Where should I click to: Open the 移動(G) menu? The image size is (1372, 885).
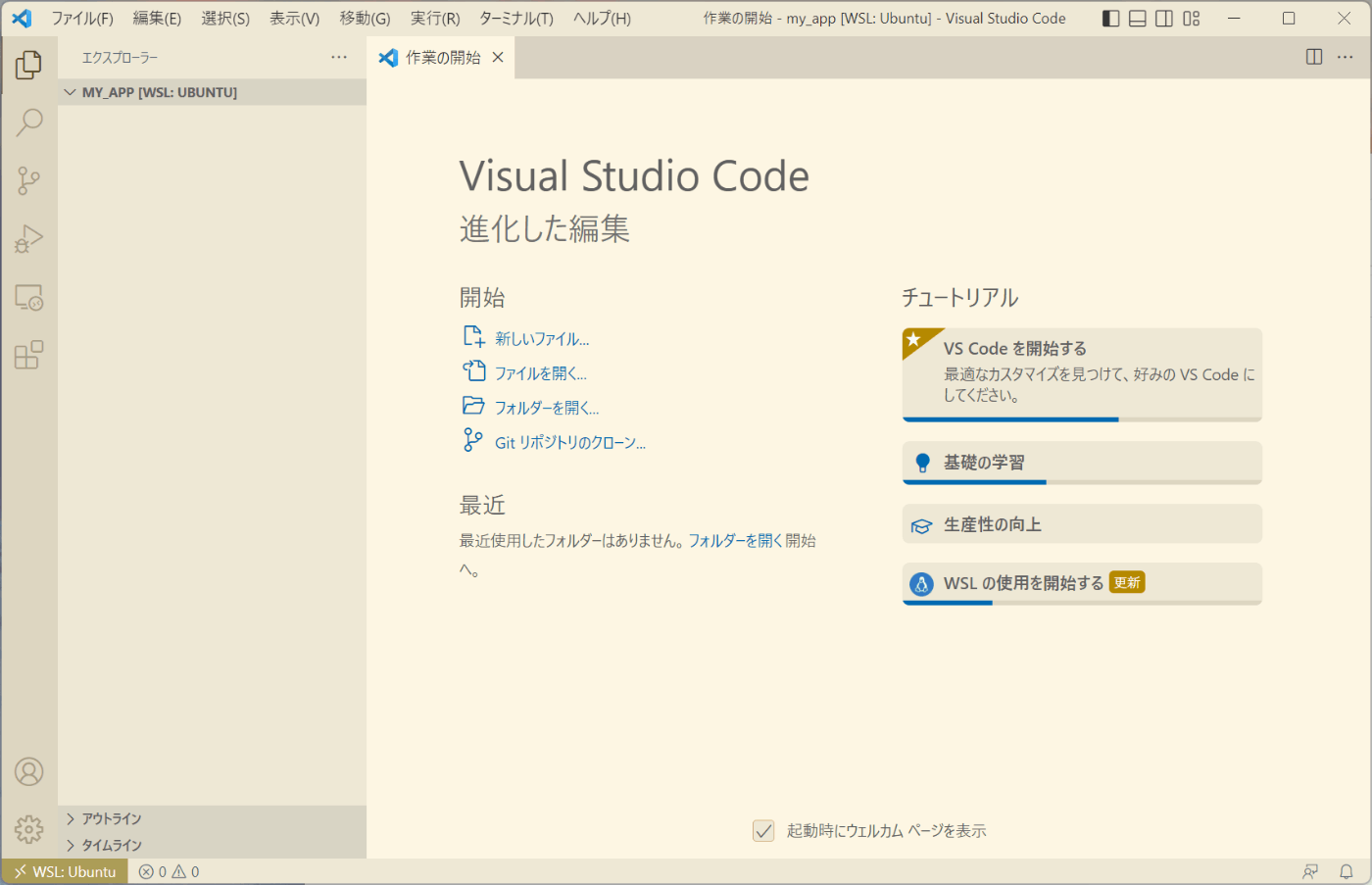pos(365,19)
